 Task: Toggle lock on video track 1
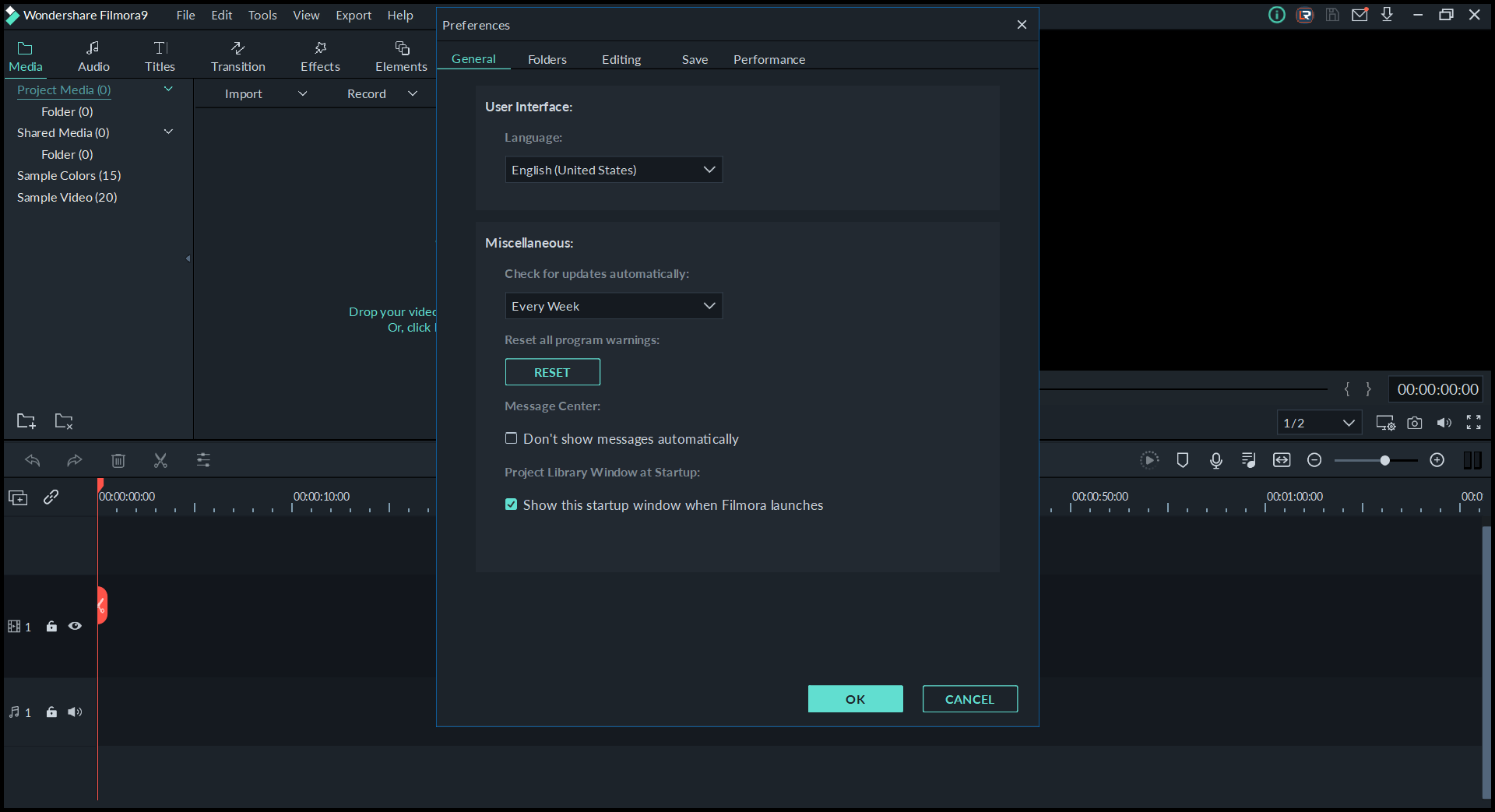click(x=51, y=626)
